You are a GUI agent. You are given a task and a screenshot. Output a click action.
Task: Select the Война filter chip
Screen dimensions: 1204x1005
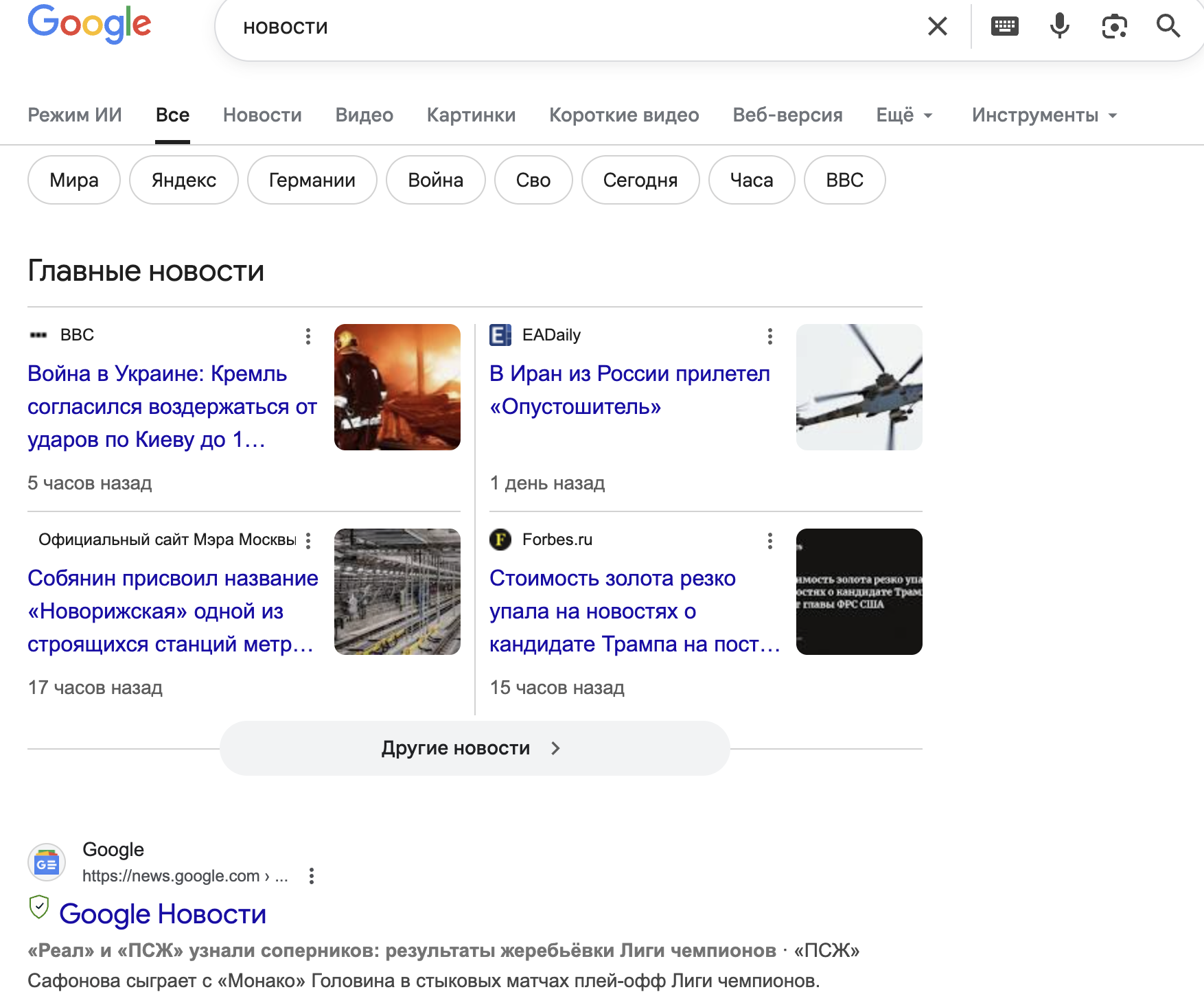435,180
